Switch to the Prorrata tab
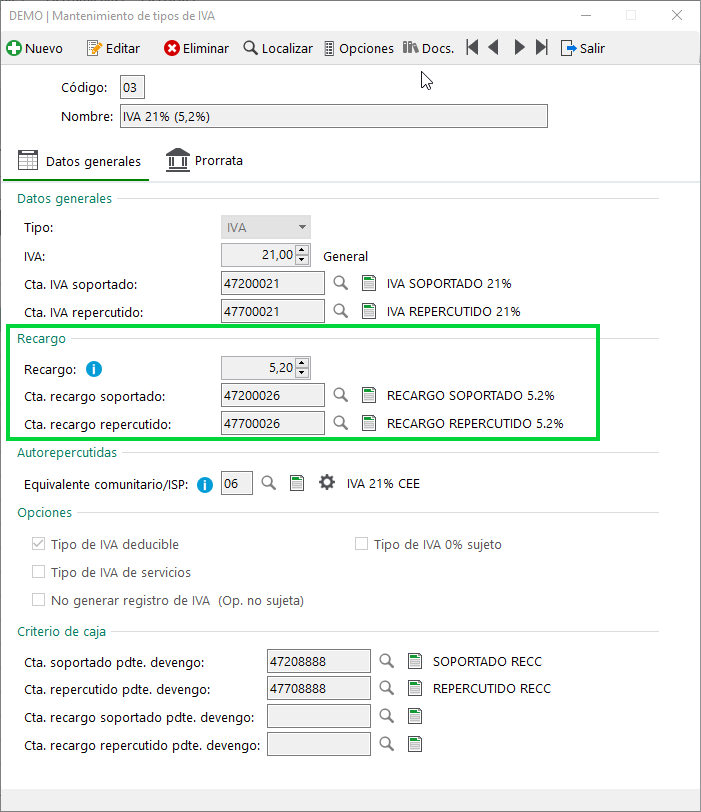This screenshot has height=812, width=701. 205,161
